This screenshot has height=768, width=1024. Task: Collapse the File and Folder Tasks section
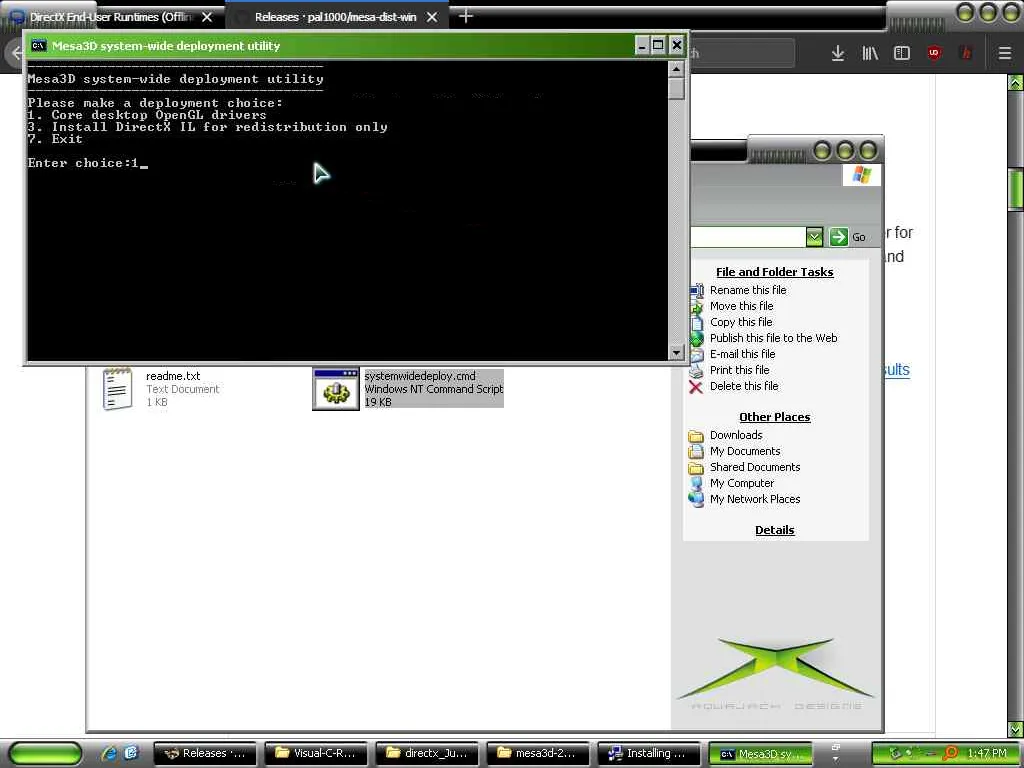click(x=775, y=272)
